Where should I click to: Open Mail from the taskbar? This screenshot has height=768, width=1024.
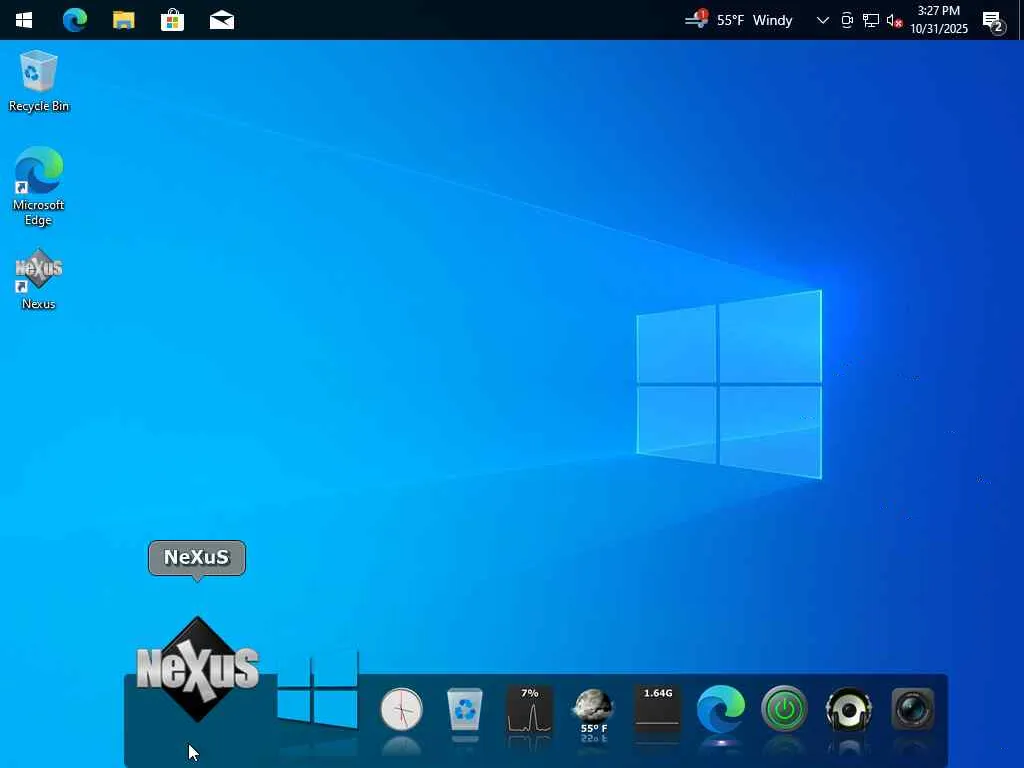pos(221,20)
